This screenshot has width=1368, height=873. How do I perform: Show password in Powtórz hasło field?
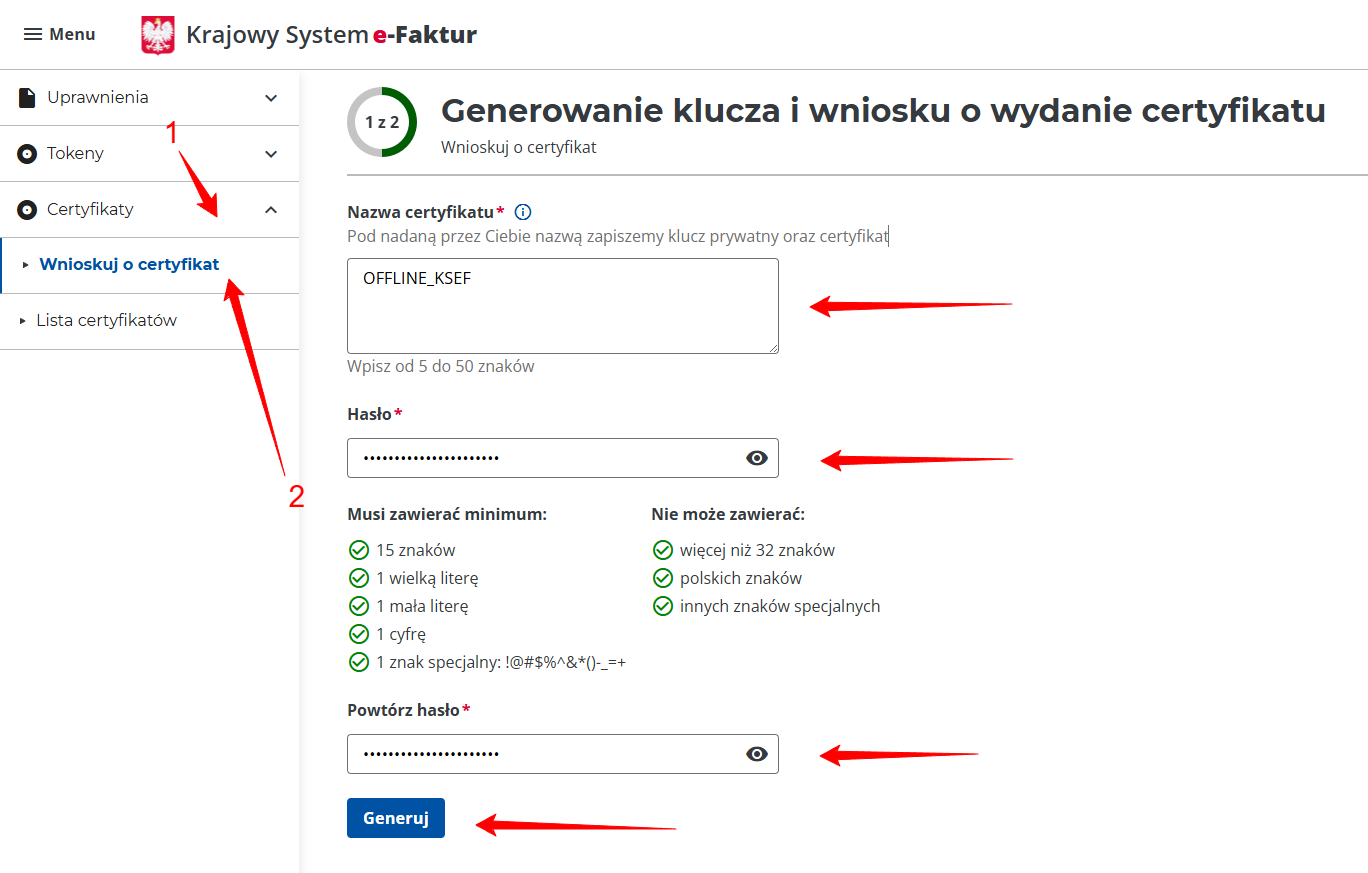pyautogui.click(x=757, y=754)
